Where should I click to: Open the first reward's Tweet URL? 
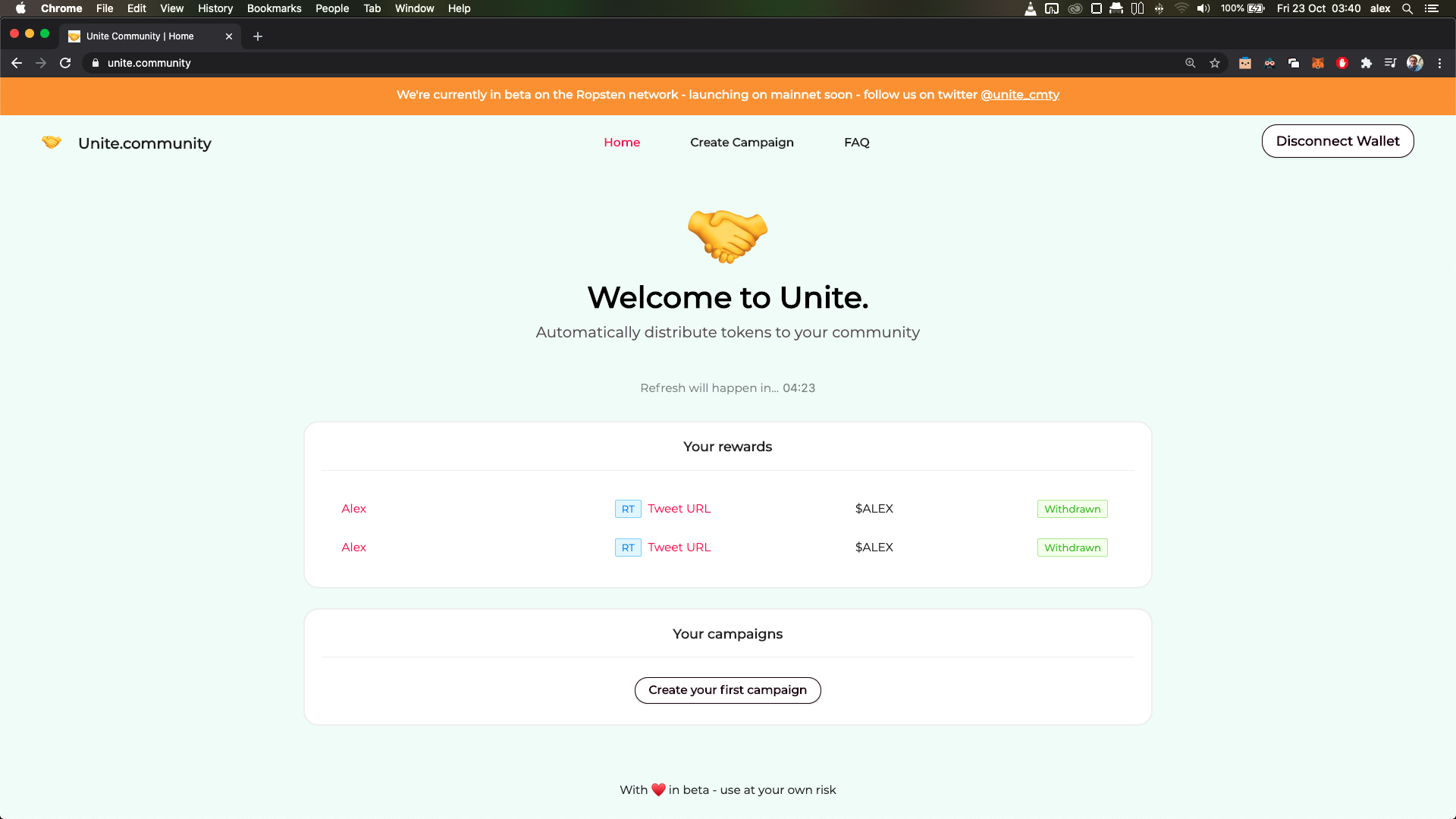click(x=679, y=509)
